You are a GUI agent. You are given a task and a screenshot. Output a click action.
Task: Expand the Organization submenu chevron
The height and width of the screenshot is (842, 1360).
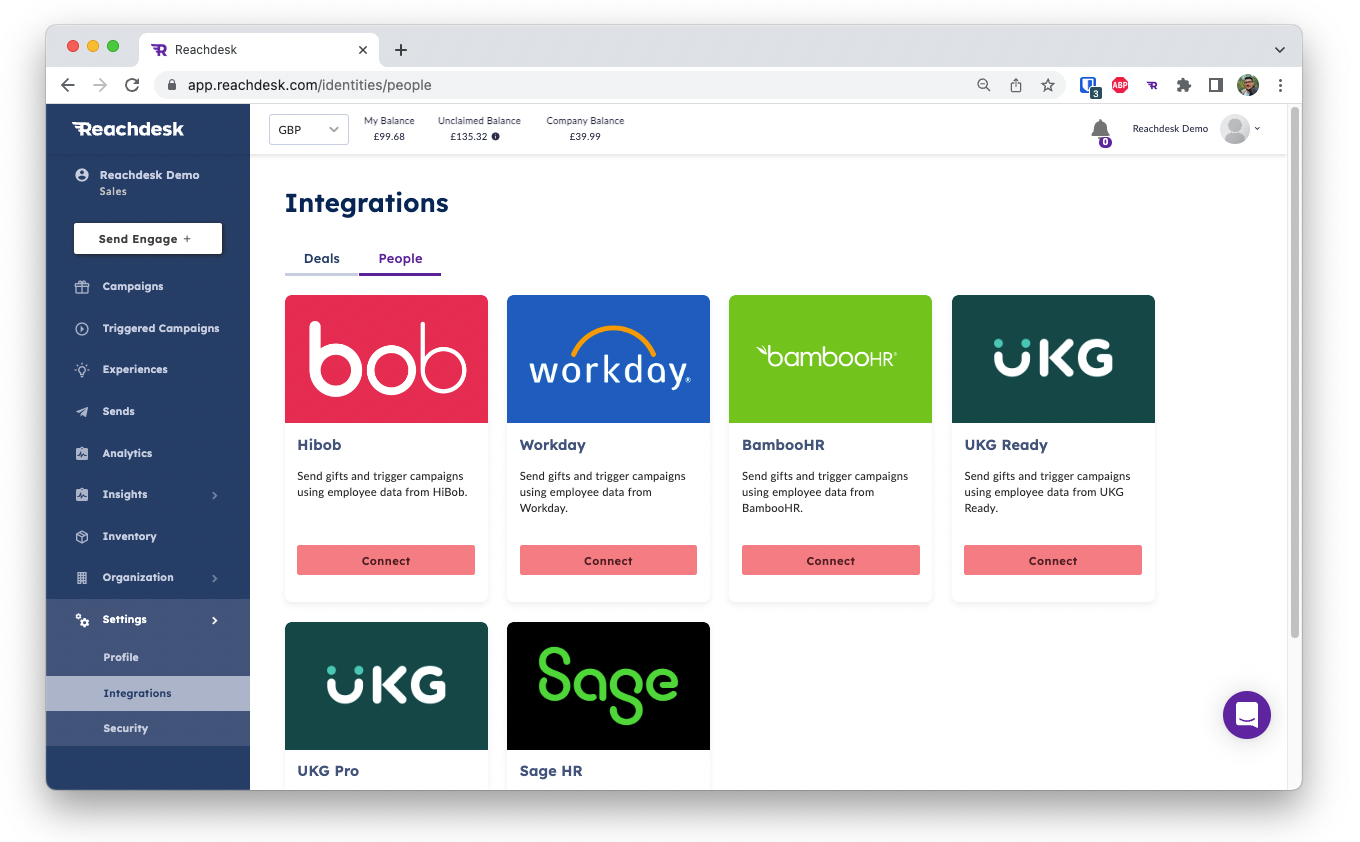click(214, 578)
